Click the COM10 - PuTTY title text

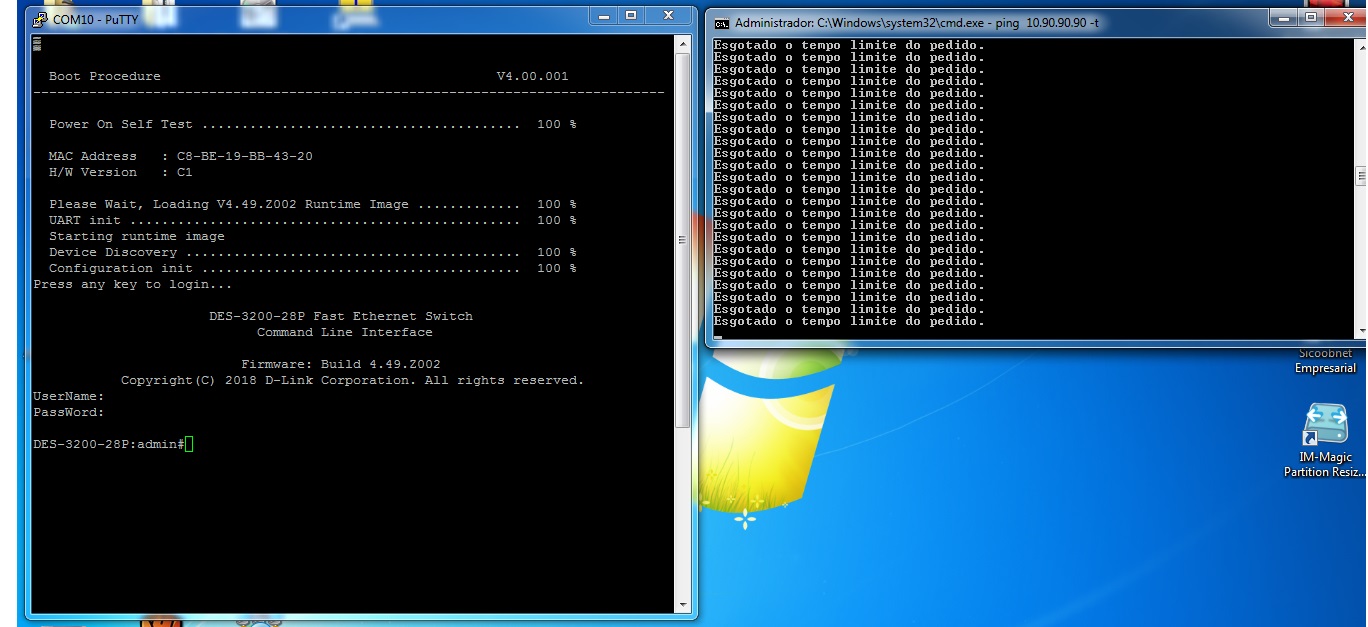(98, 19)
